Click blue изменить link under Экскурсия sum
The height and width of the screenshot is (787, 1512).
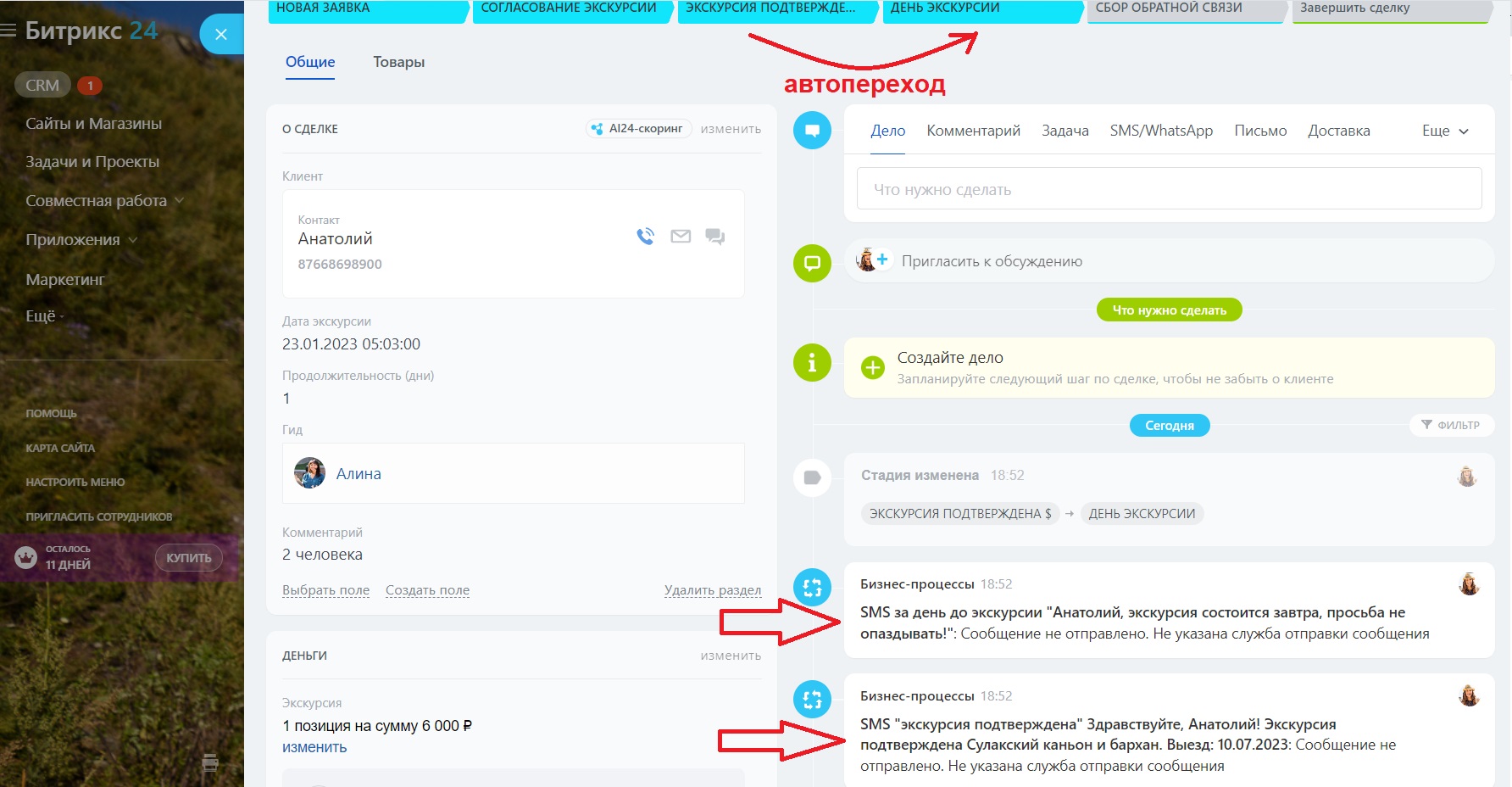click(314, 747)
